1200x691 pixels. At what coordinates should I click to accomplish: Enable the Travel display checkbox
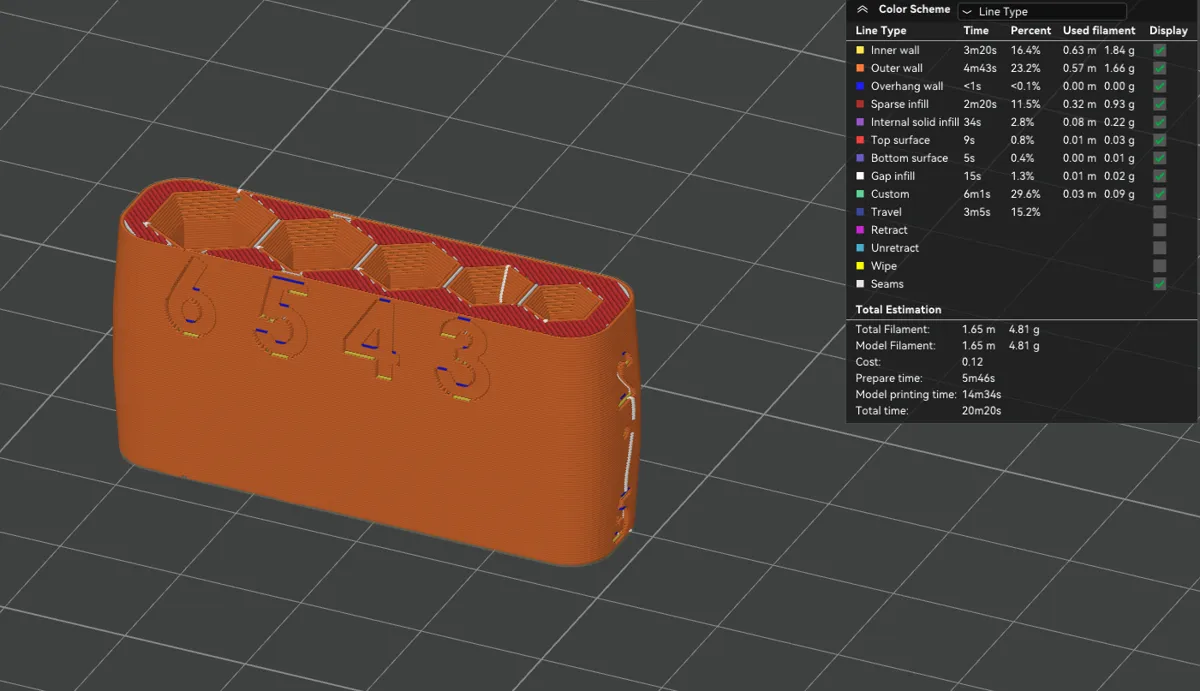coord(1159,212)
